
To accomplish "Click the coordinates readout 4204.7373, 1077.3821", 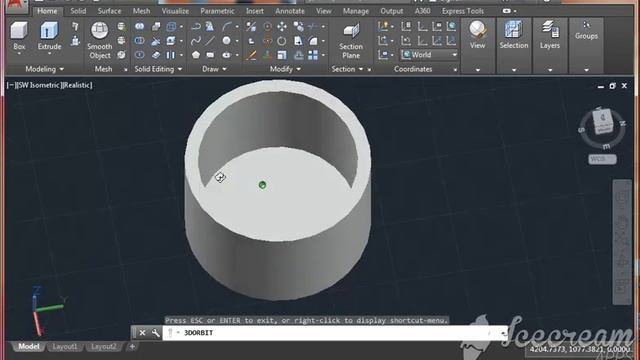I will point(580,349).
